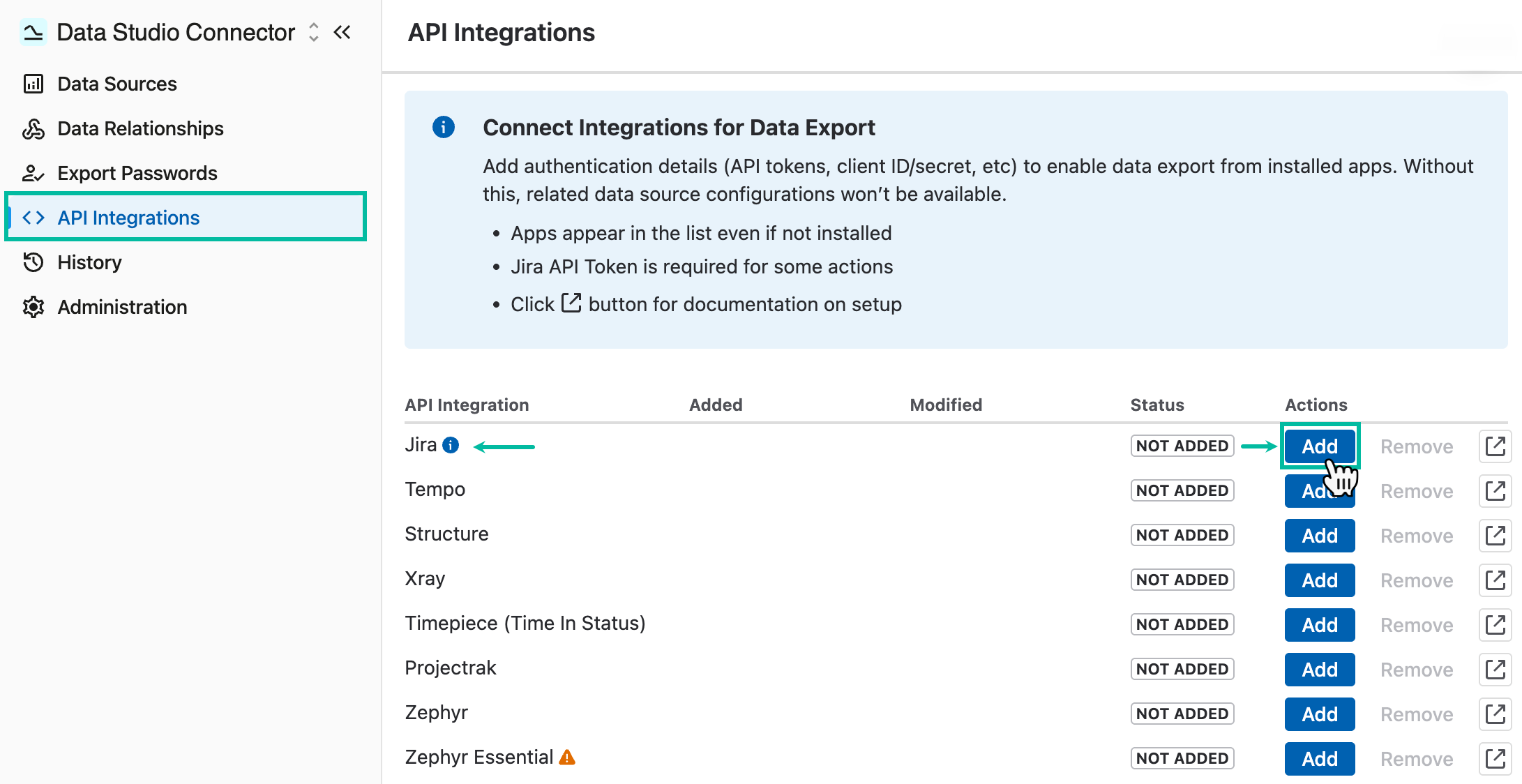Click the NOT ADDED badge for Projectrak
Image resolution: width=1522 pixels, height=784 pixels.
[1182, 669]
